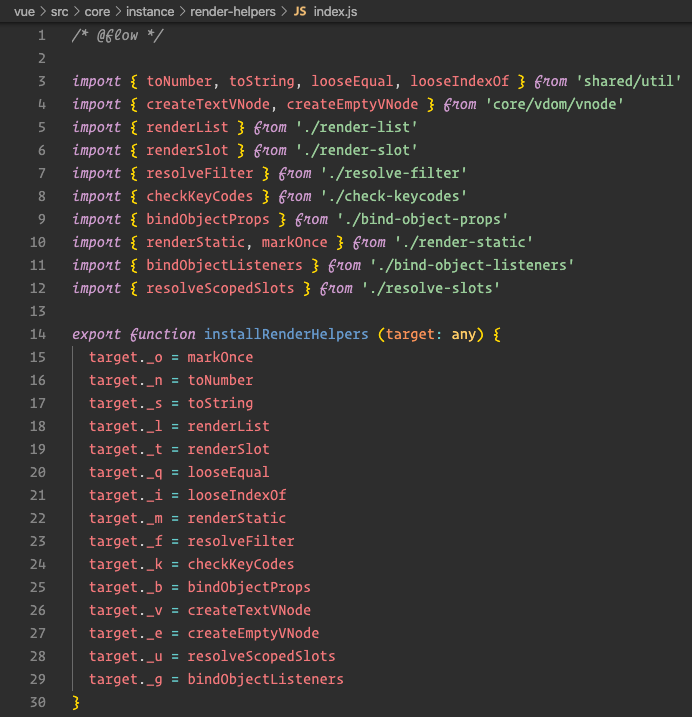Click the './bind-object-props' path string
Screen dimensions: 692x717
423,219
